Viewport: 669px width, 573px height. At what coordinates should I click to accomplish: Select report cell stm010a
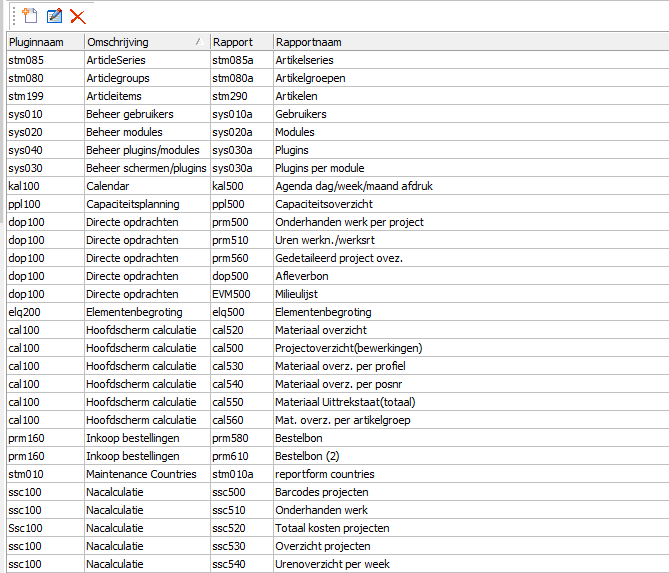tap(241, 474)
